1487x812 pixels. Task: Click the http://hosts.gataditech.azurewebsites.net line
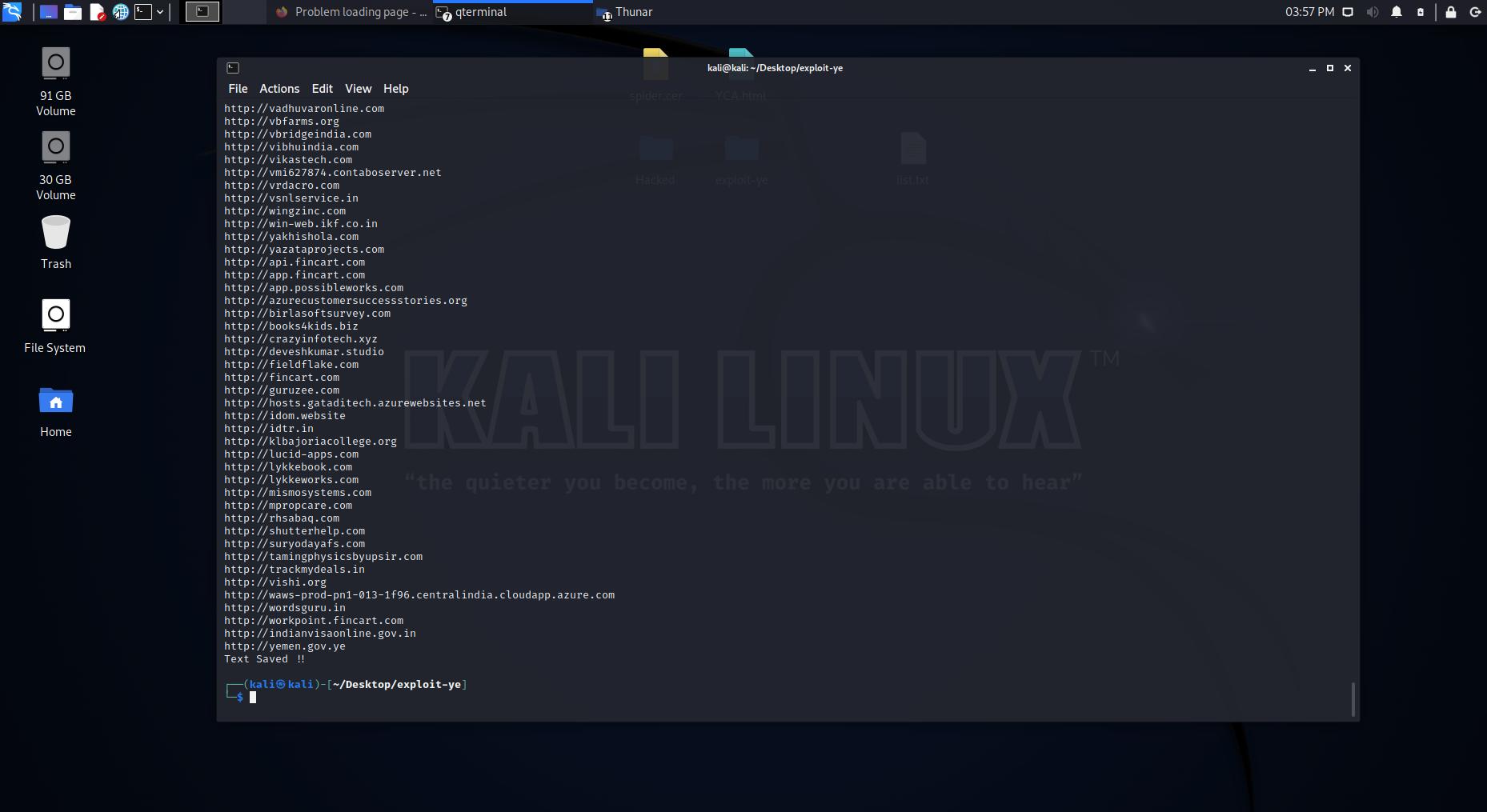(x=355, y=403)
